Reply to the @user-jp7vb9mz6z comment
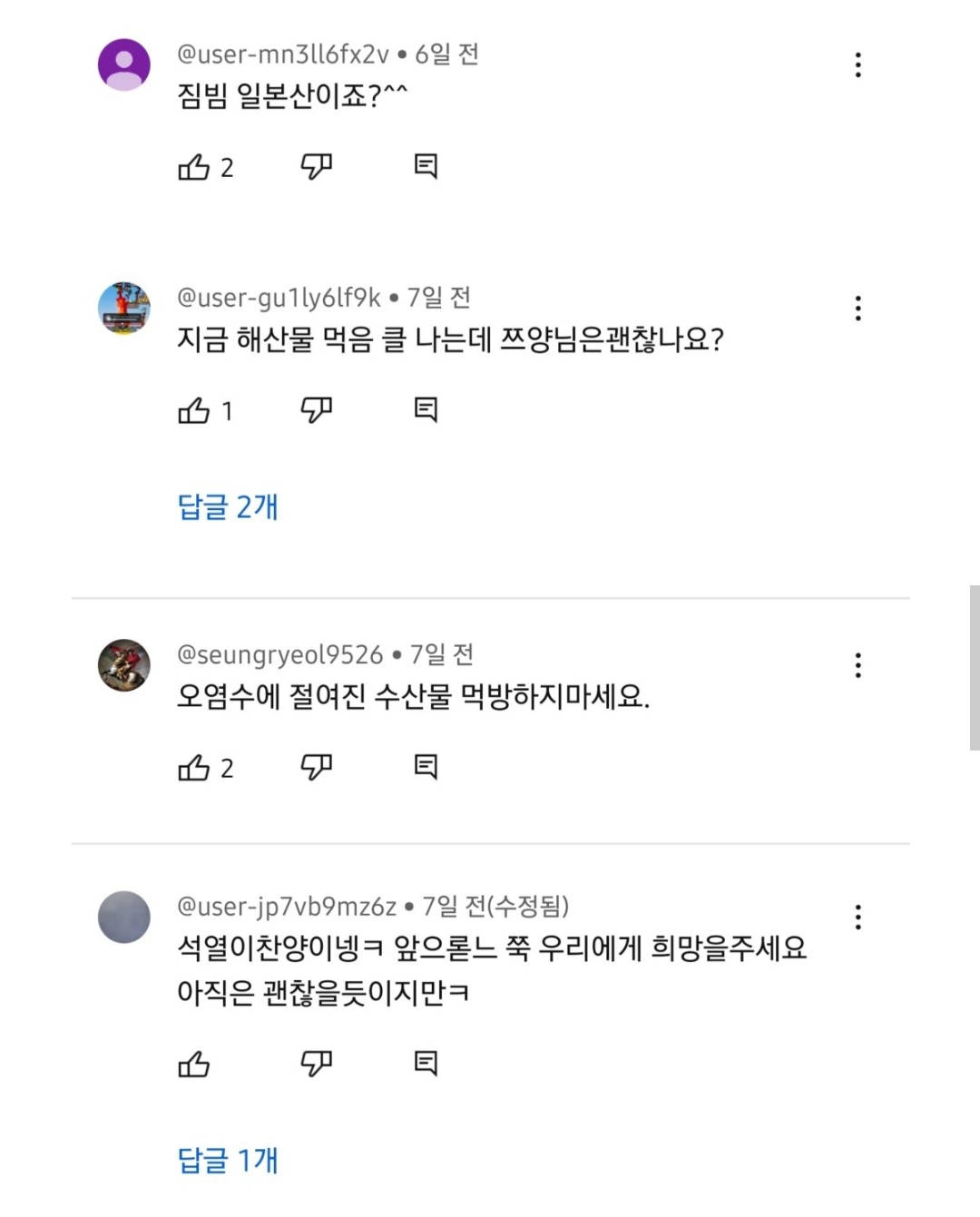Viewport: 980px width, 1217px height. 426,1063
